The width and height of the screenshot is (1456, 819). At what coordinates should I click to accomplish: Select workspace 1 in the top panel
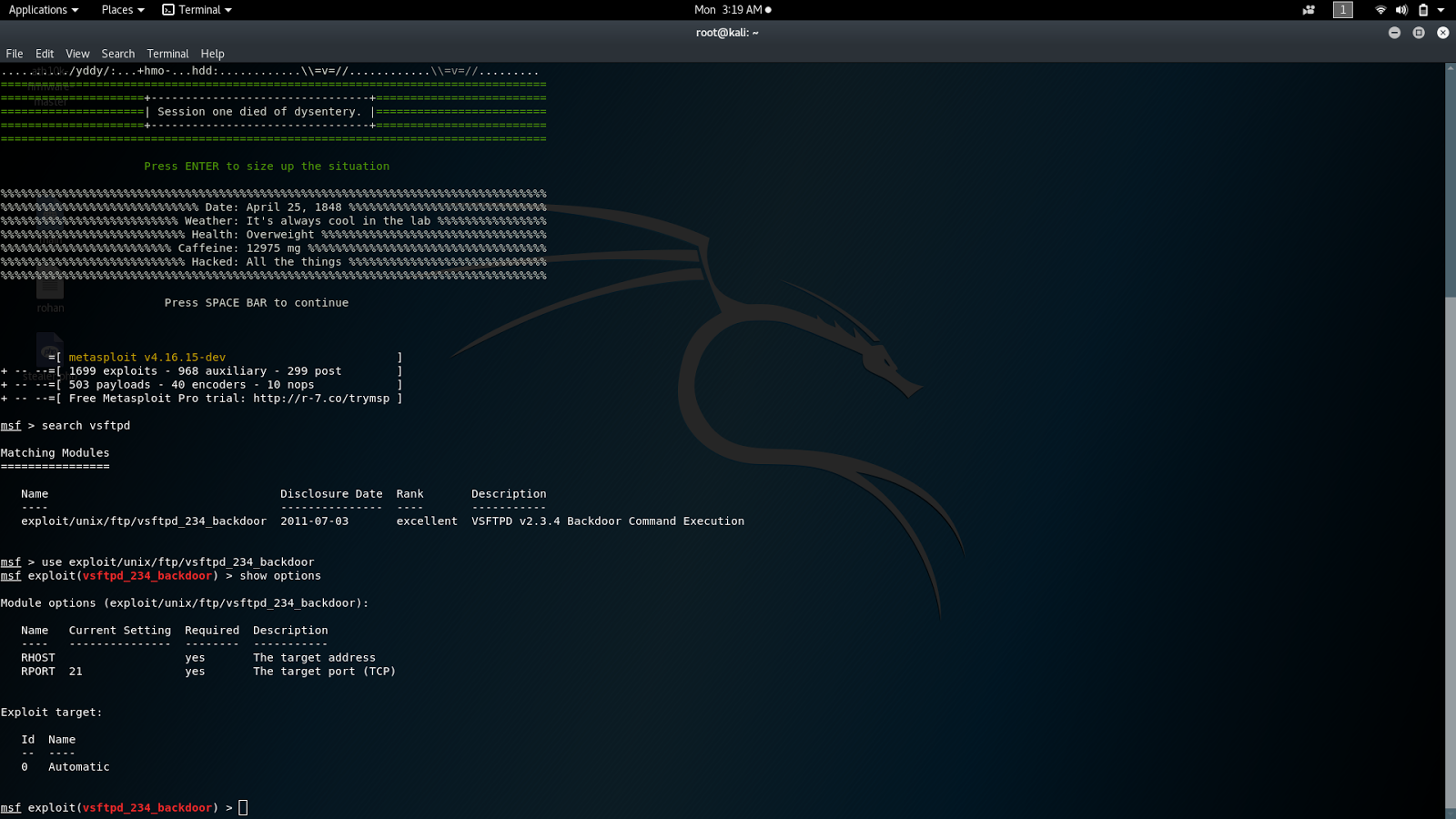1342,10
